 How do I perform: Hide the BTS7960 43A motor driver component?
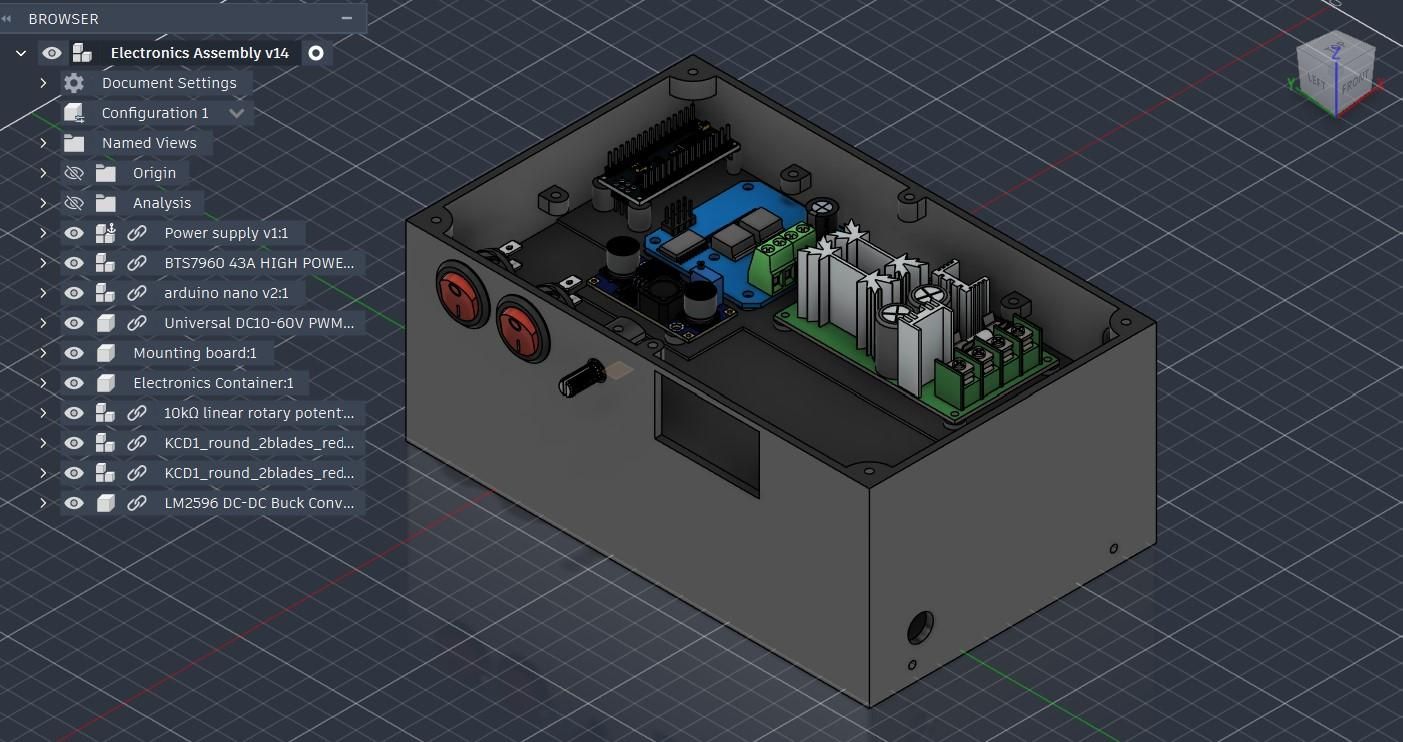(x=74, y=263)
